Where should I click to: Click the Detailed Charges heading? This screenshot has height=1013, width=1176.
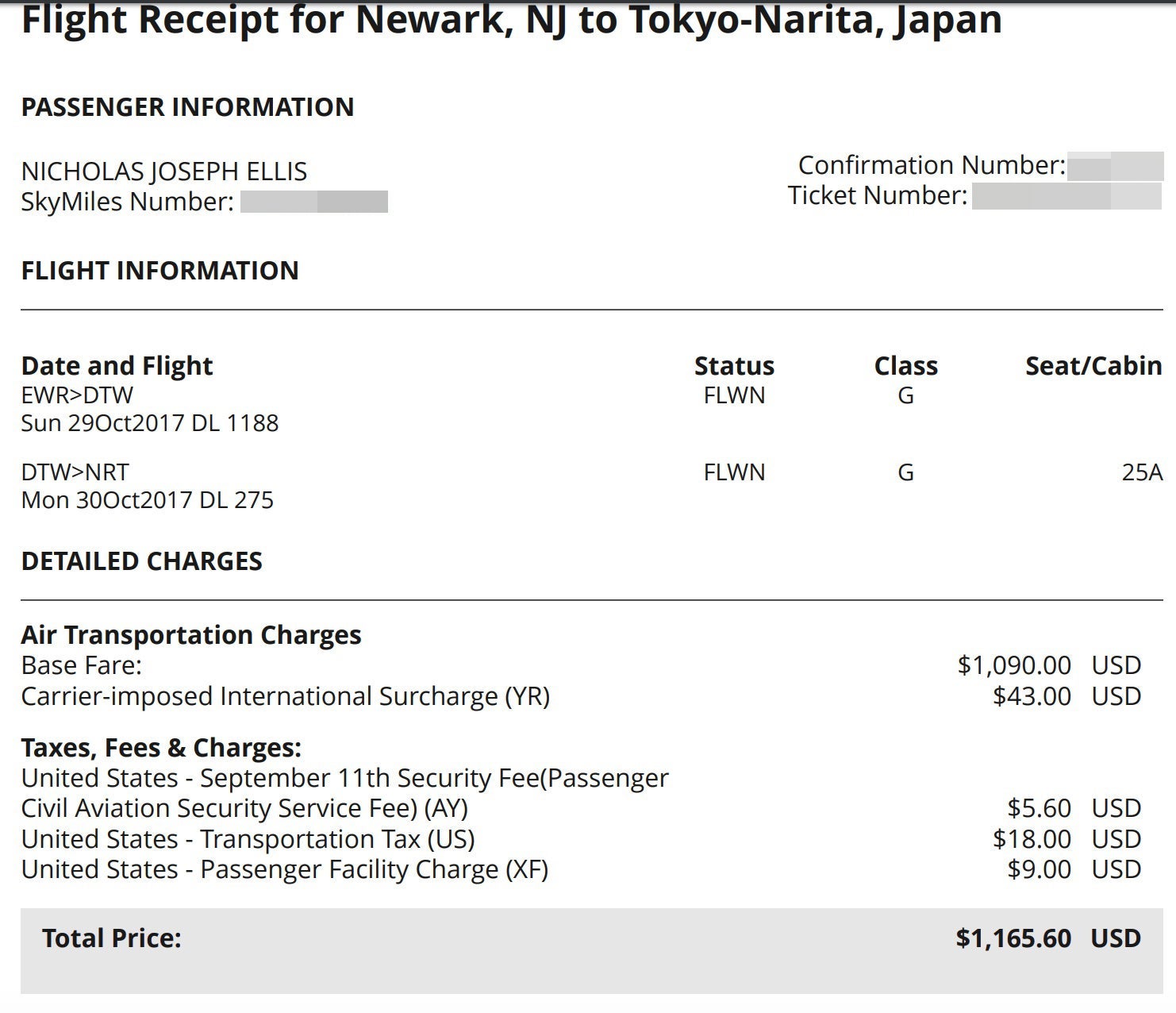point(141,561)
